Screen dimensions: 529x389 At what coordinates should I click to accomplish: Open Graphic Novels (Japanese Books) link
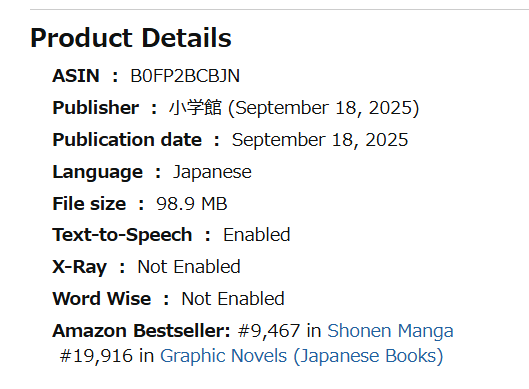click(302, 356)
